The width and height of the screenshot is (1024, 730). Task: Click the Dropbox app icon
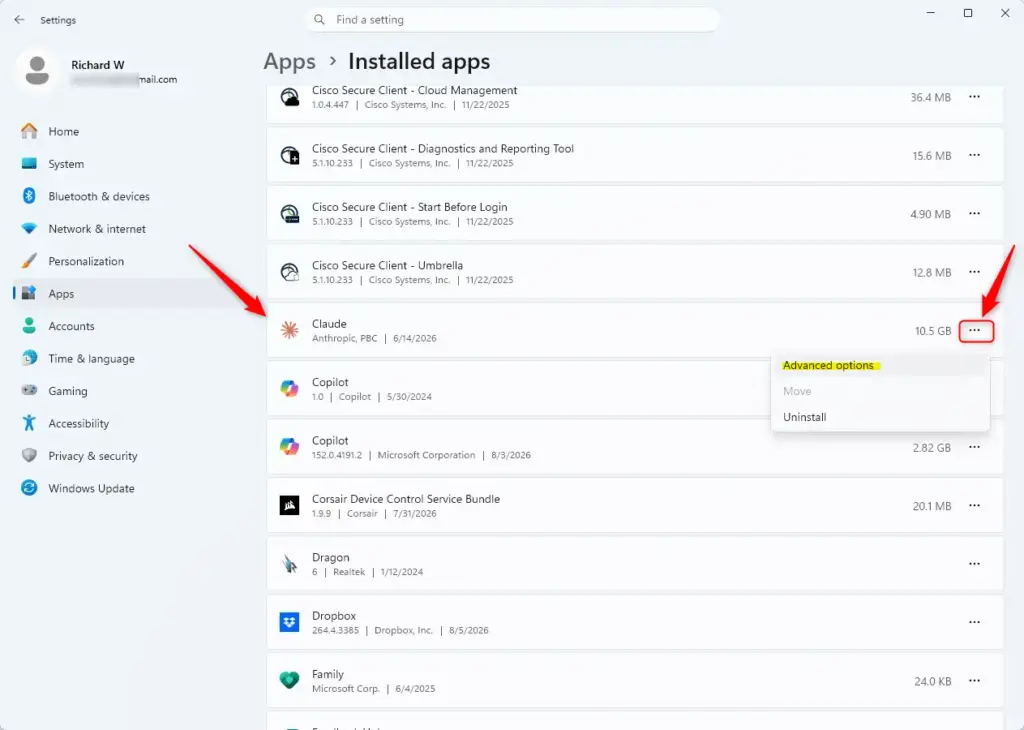pos(289,622)
